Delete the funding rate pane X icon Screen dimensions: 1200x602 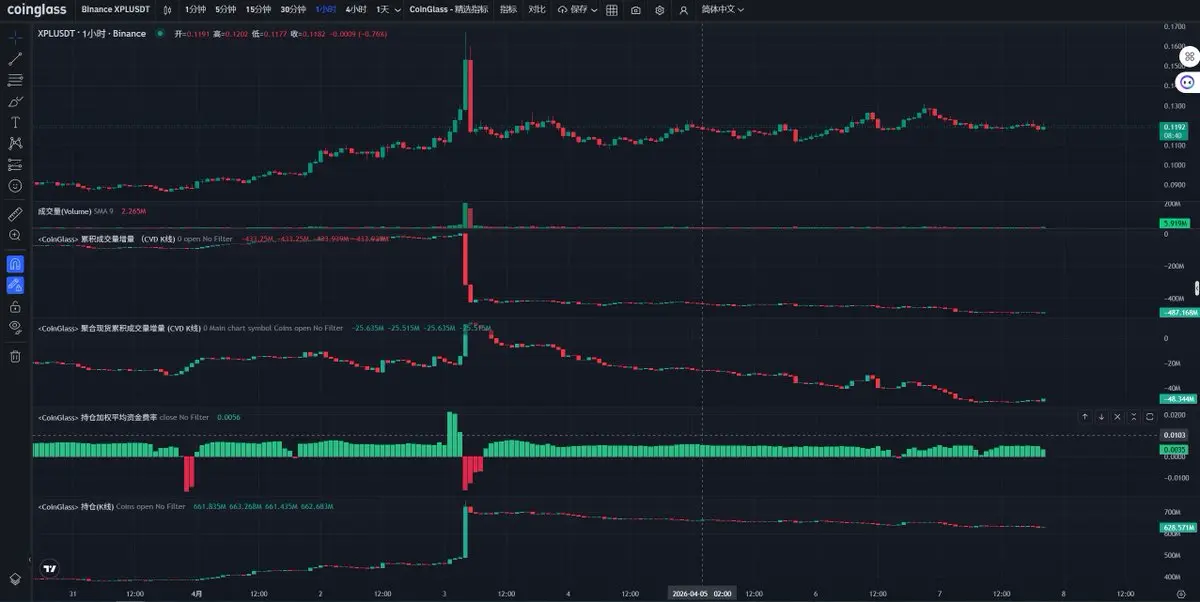click(1117, 416)
